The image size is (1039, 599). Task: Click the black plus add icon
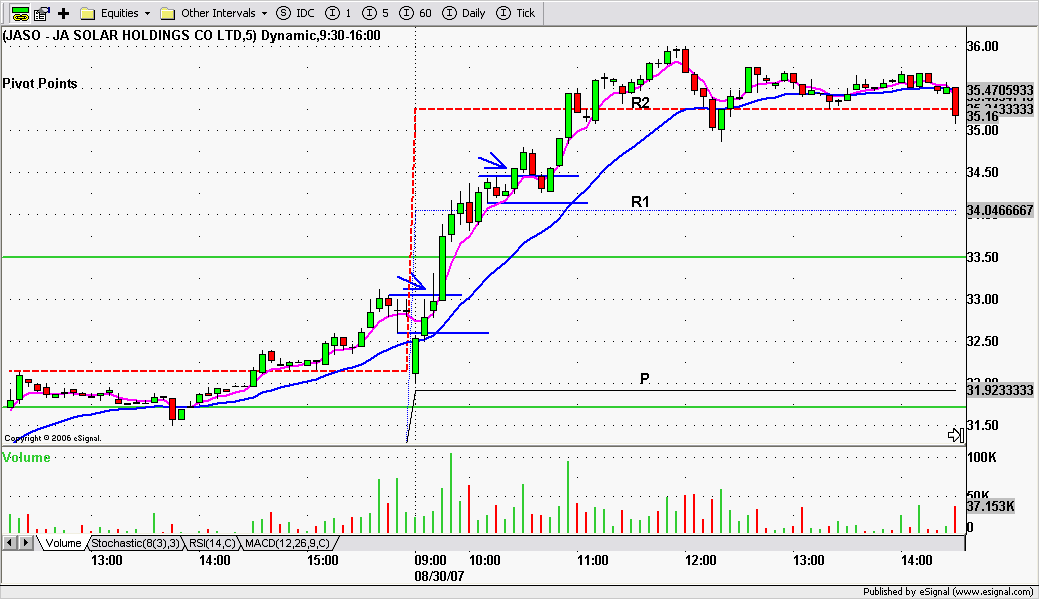[x=64, y=13]
